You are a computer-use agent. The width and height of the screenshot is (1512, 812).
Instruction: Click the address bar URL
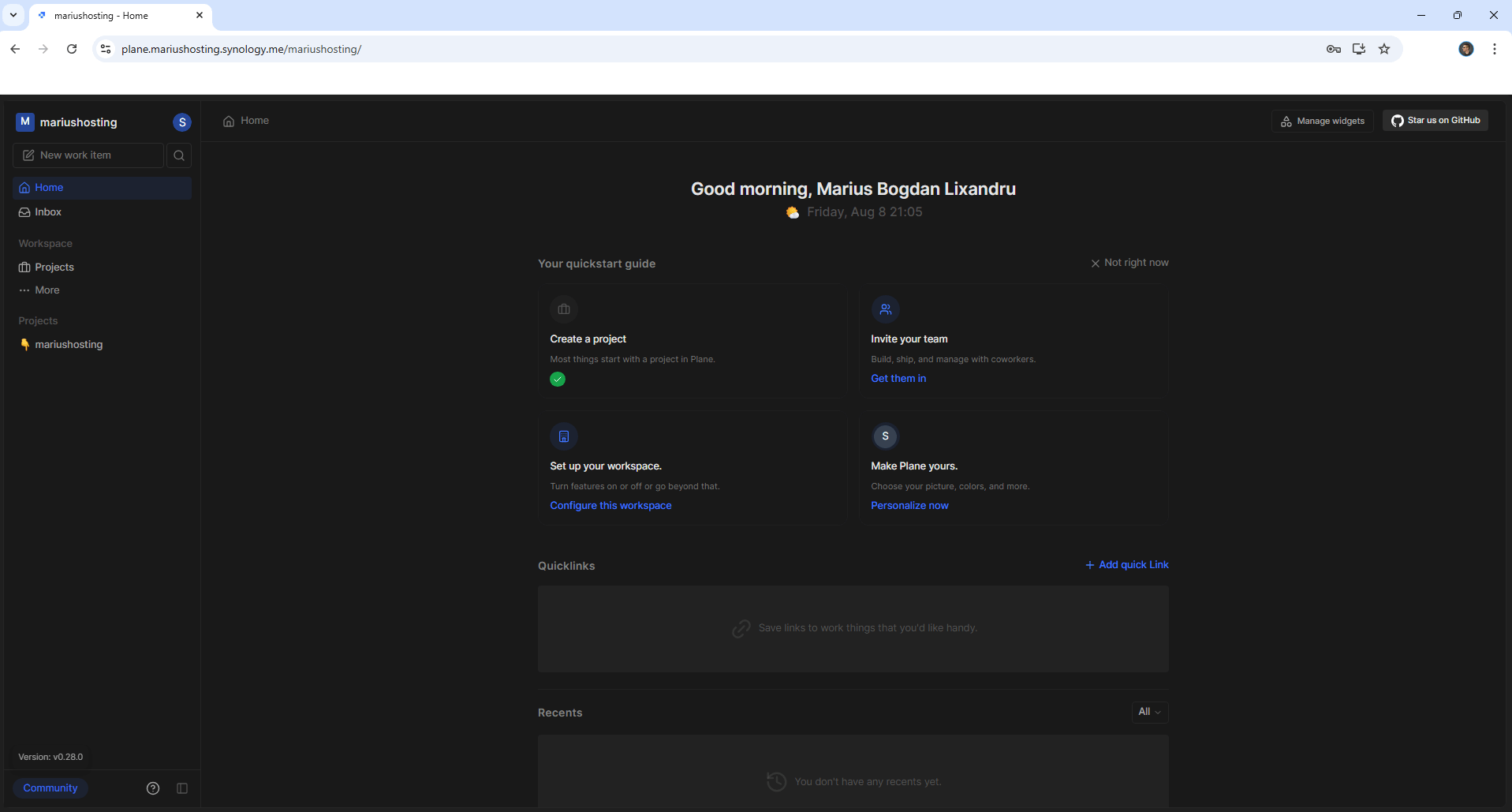point(241,49)
